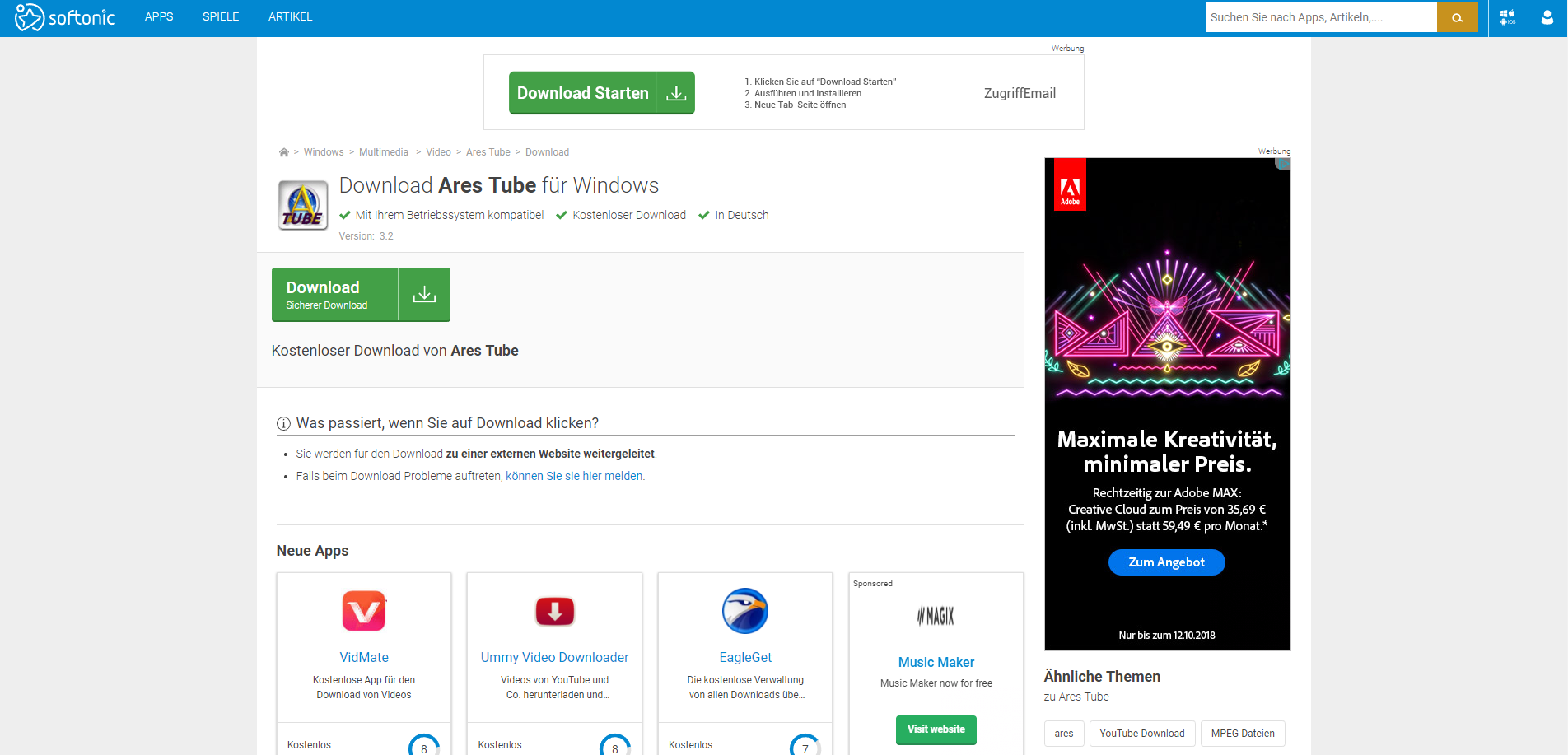Click the Download Starten ad button
1568x755 pixels.
[601, 93]
